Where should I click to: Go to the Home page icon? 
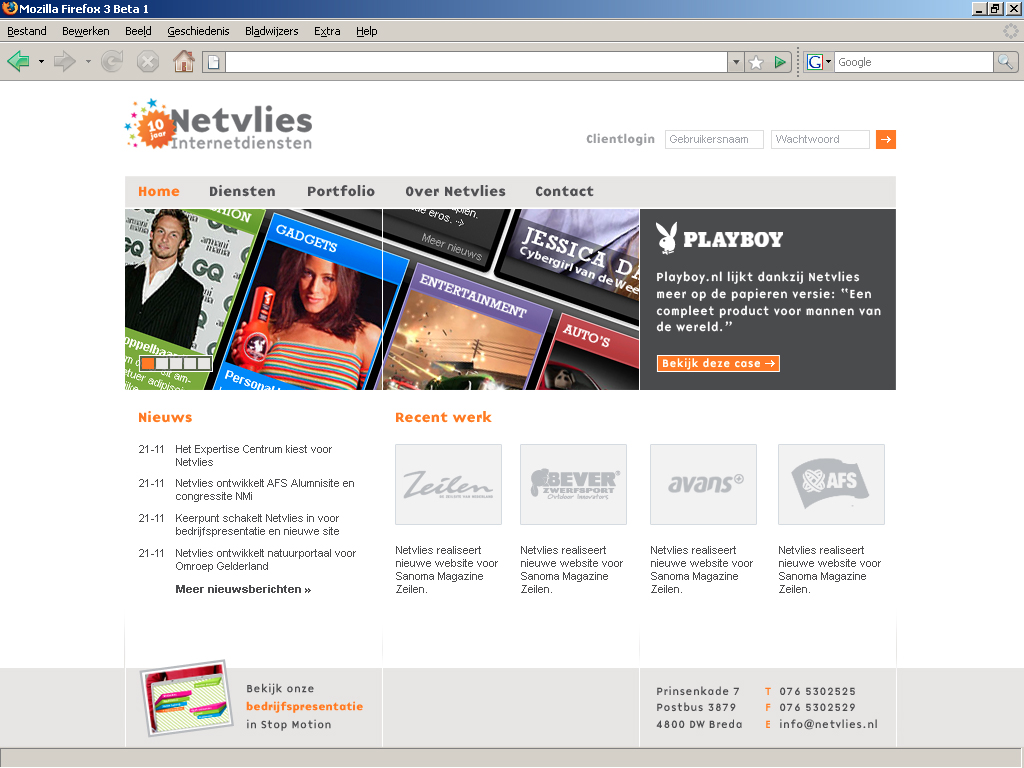coord(184,62)
